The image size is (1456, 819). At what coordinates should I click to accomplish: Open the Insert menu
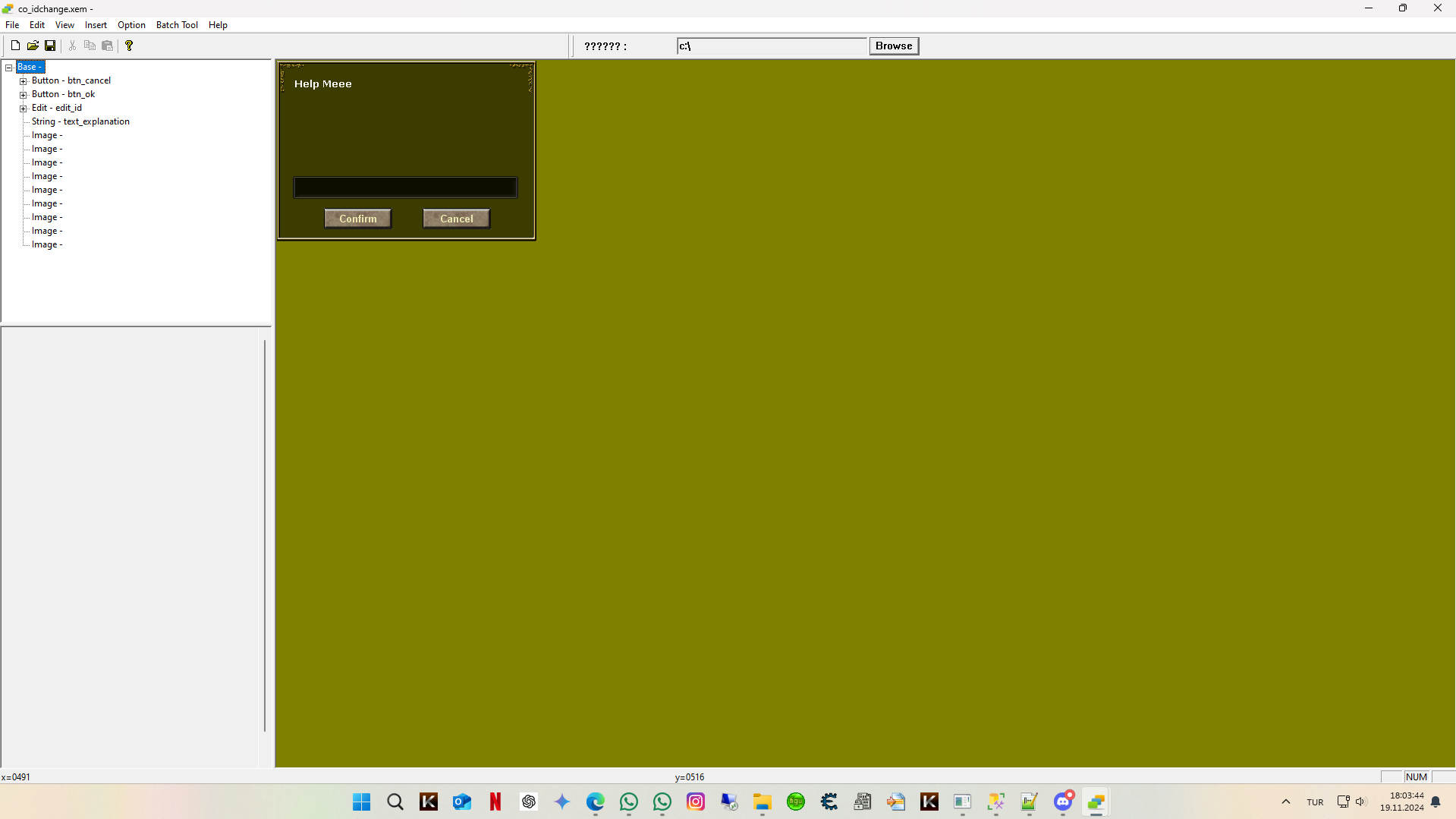point(95,24)
